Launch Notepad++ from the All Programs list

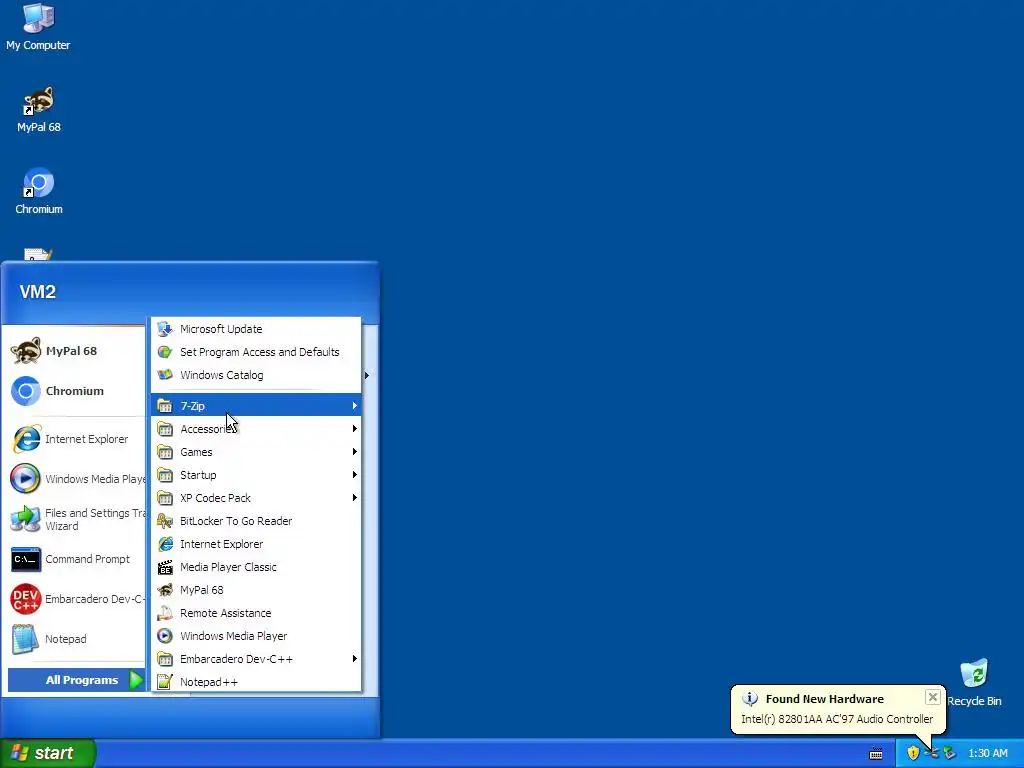coord(256,682)
